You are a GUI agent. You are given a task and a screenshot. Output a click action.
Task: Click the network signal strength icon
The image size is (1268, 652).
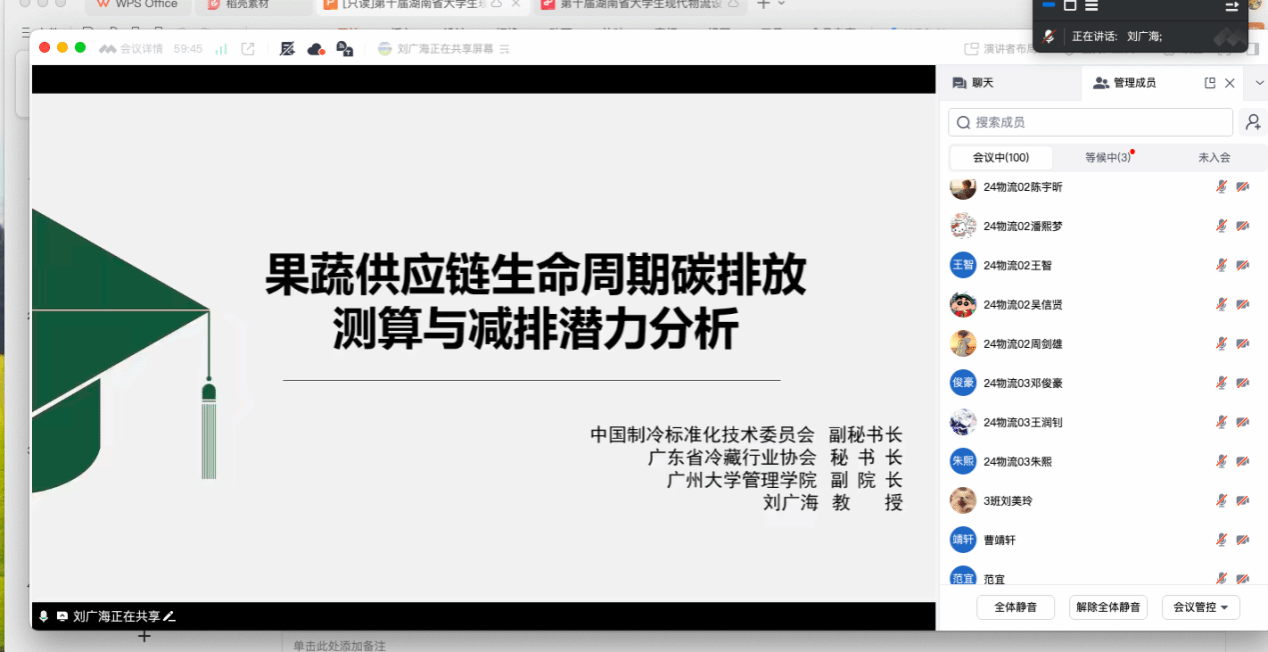pos(221,48)
